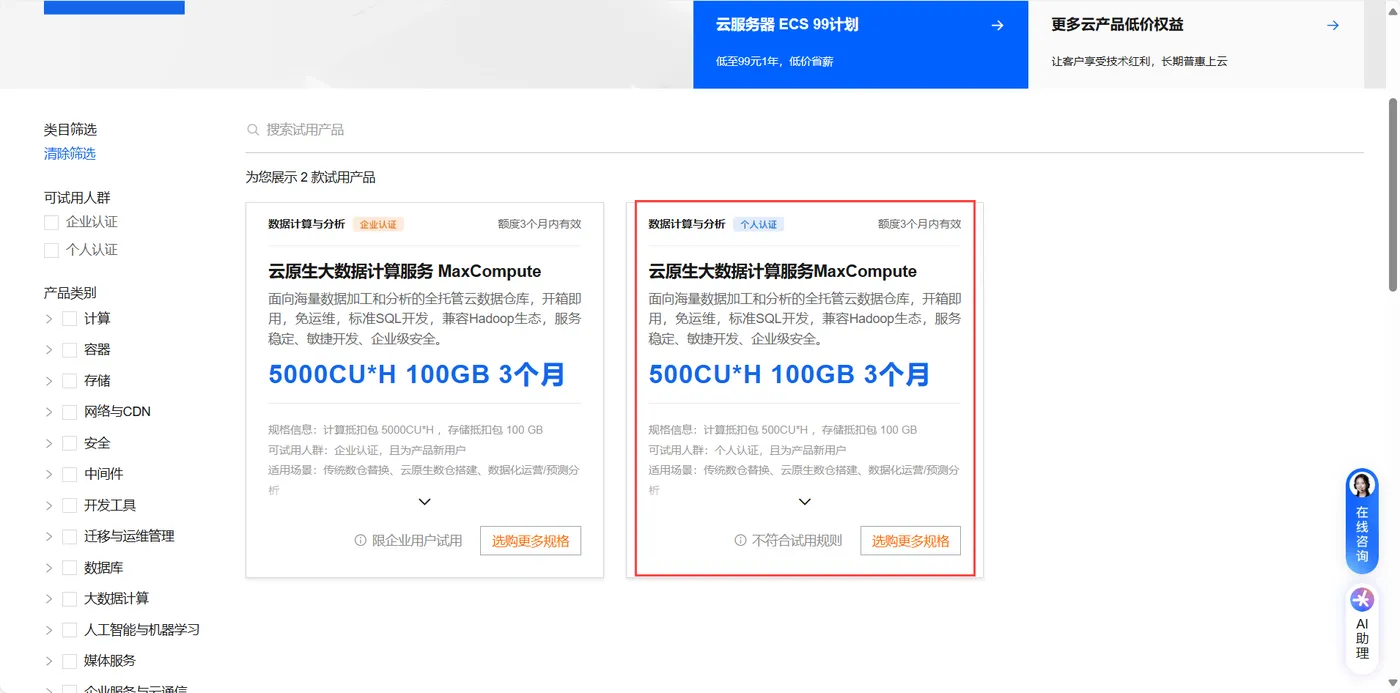Open the 云原生大数据计算服务MaxCompute personal title
Image resolution: width=1400 pixels, height=693 pixels.
(x=783, y=272)
